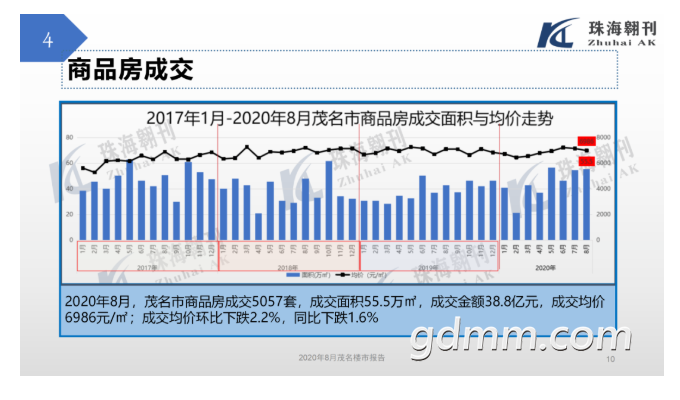Click the 20 value on the area axis
The image size is (680, 400).
pyautogui.click(x=69, y=214)
